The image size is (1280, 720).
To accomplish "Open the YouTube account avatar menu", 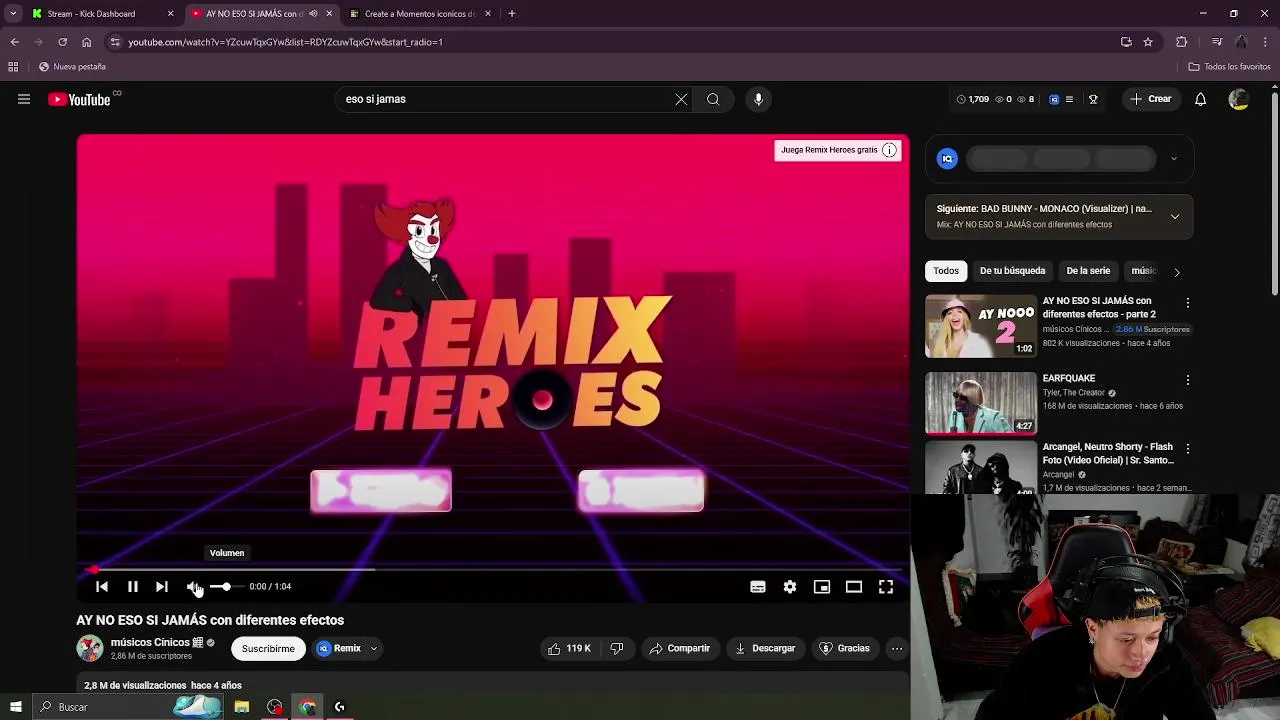I will 1238,99.
